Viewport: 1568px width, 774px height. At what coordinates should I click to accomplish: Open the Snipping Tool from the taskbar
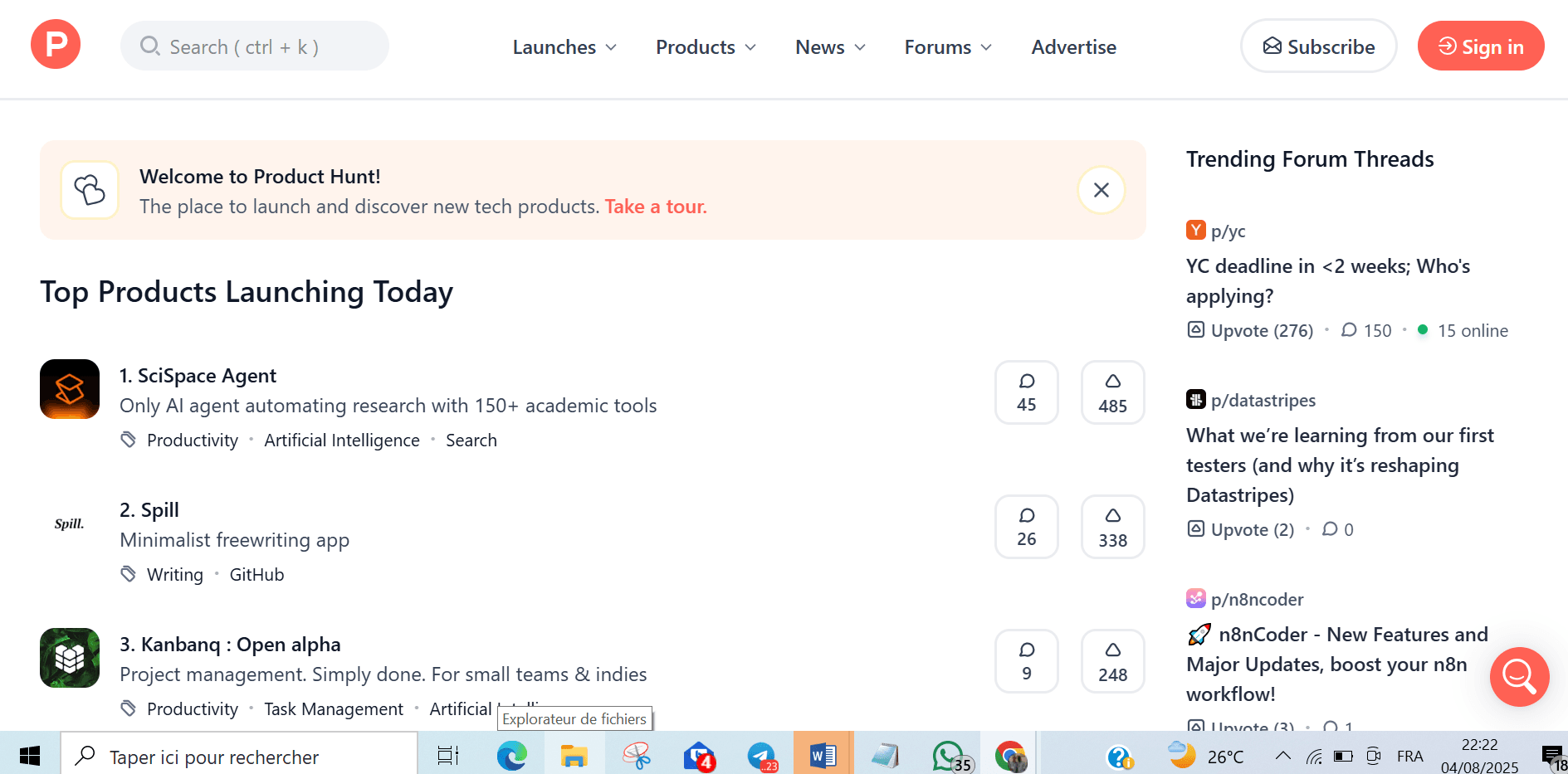pyautogui.click(x=637, y=756)
